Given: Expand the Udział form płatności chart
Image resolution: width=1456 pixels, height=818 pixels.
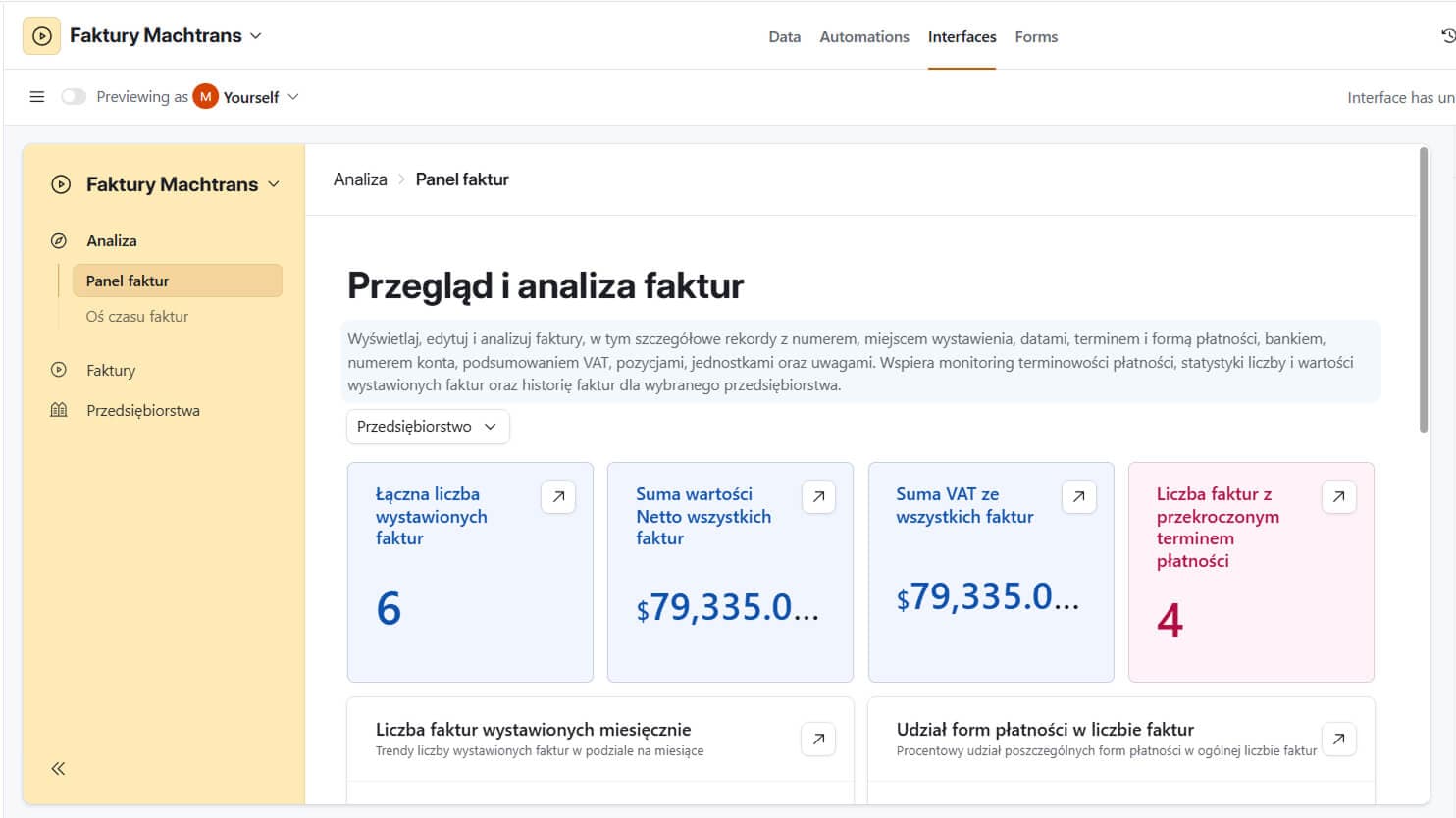Looking at the screenshot, I should click(x=1338, y=739).
